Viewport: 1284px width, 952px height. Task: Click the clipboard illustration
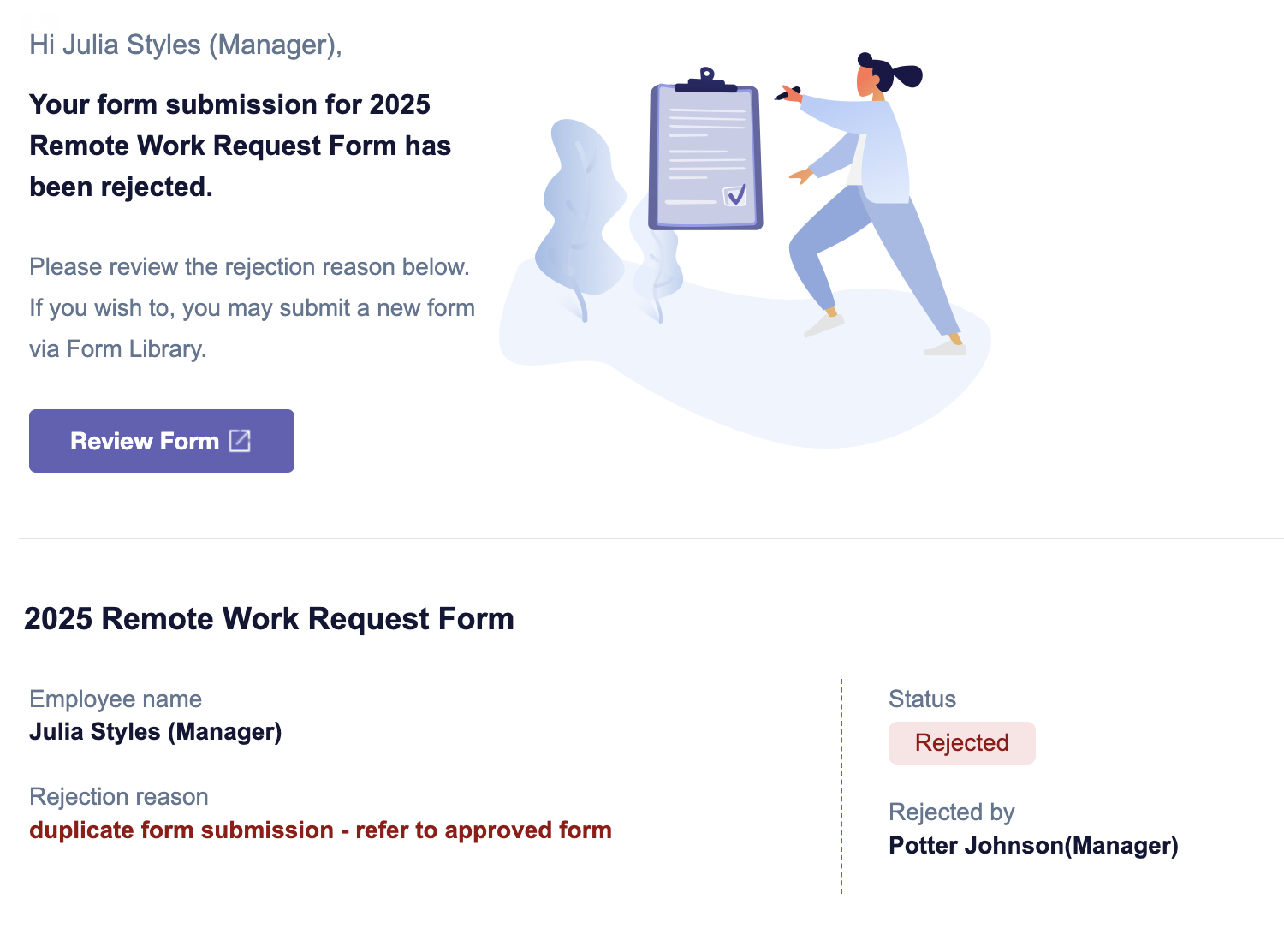(x=705, y=150)
